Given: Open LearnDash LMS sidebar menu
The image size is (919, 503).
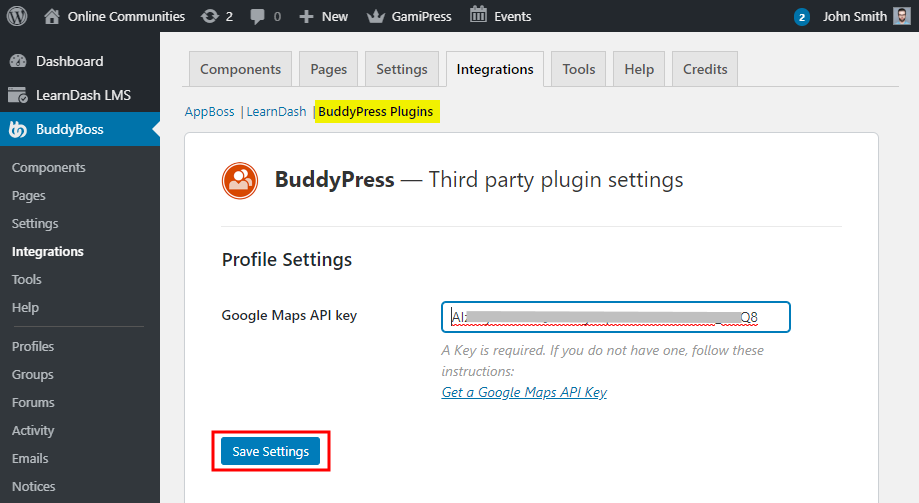Looking at the screenshot, I should pos(83,95).
